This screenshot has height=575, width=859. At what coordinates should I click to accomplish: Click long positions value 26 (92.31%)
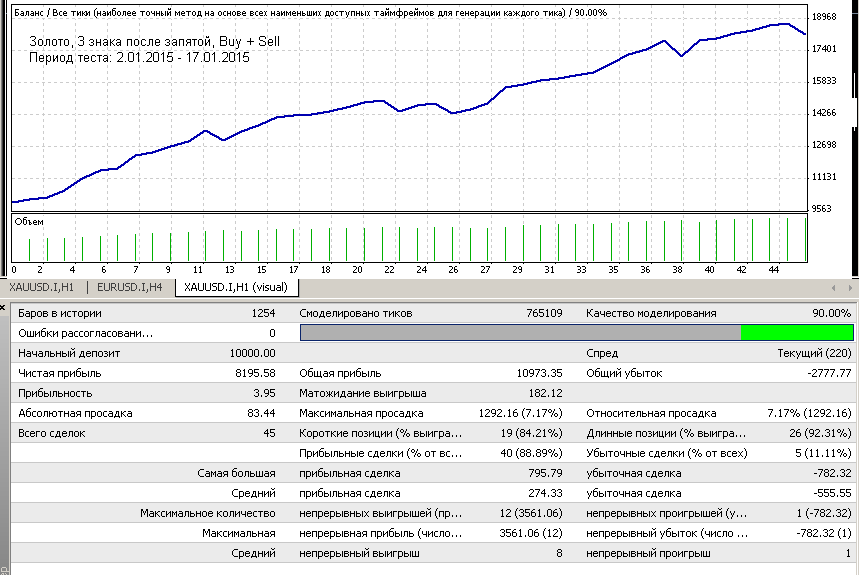820,433
